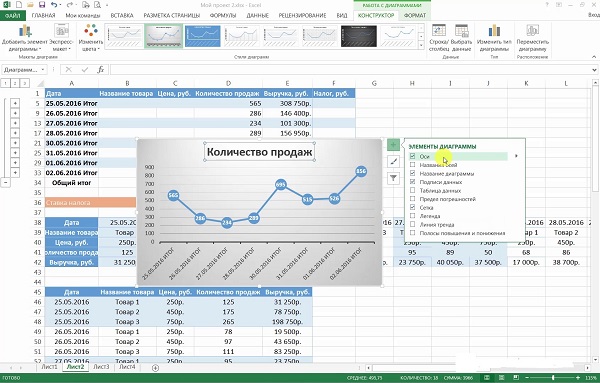Check the Линия тренда checkbox
This screenshot has width=600, height=383.
pos(412,224)
